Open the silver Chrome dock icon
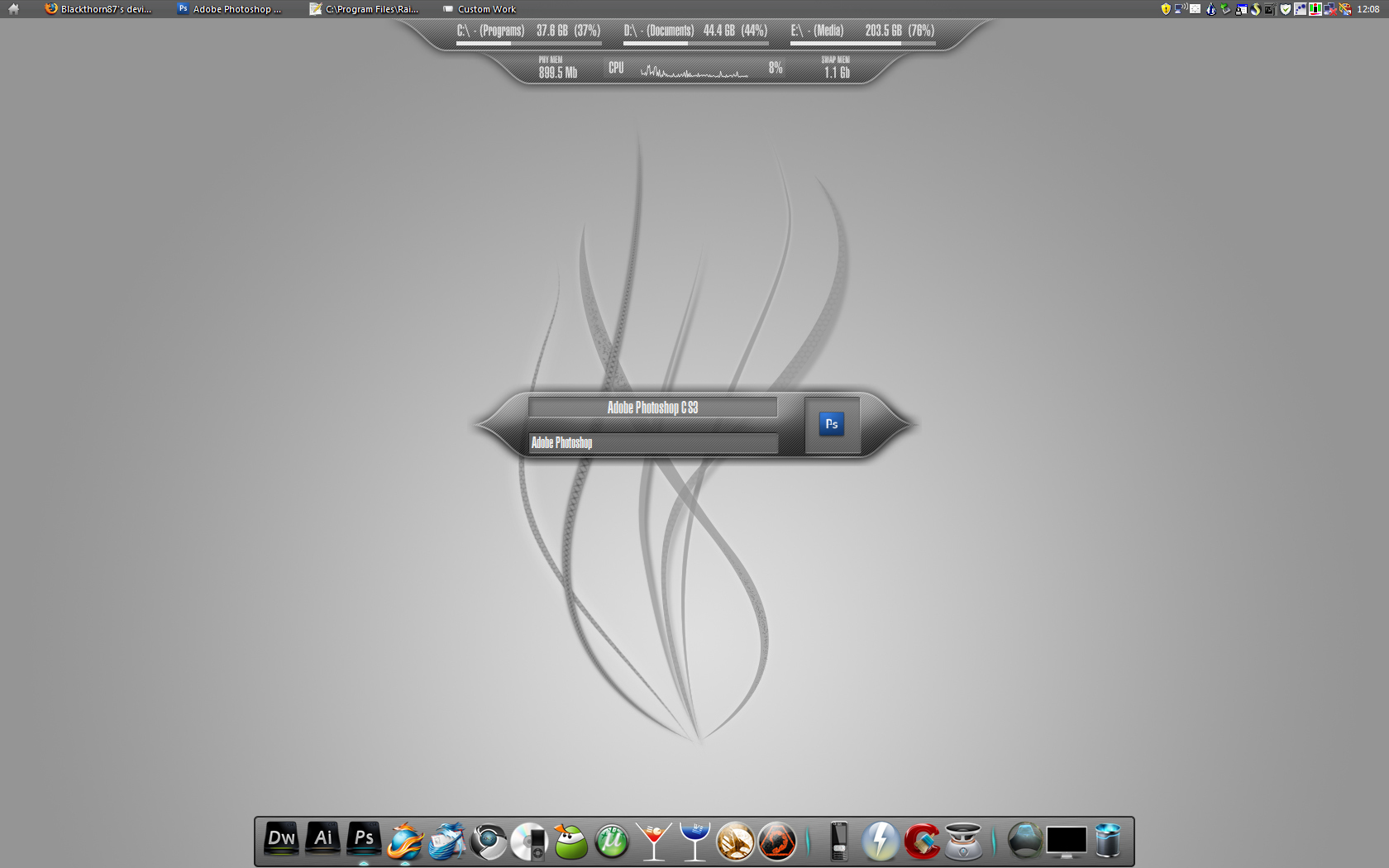This screenshot has height=868, width=1389. [x=488, y=842]
